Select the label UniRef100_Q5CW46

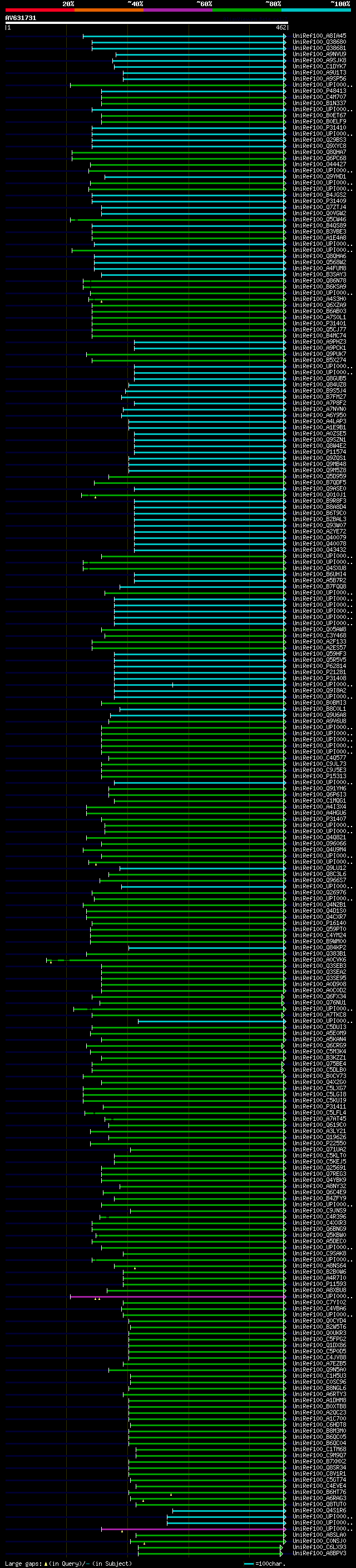(x=319, y=220)
